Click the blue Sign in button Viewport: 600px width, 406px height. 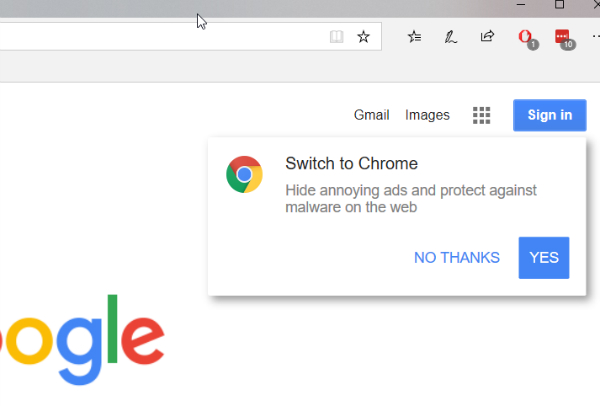(x=549, y=115)
